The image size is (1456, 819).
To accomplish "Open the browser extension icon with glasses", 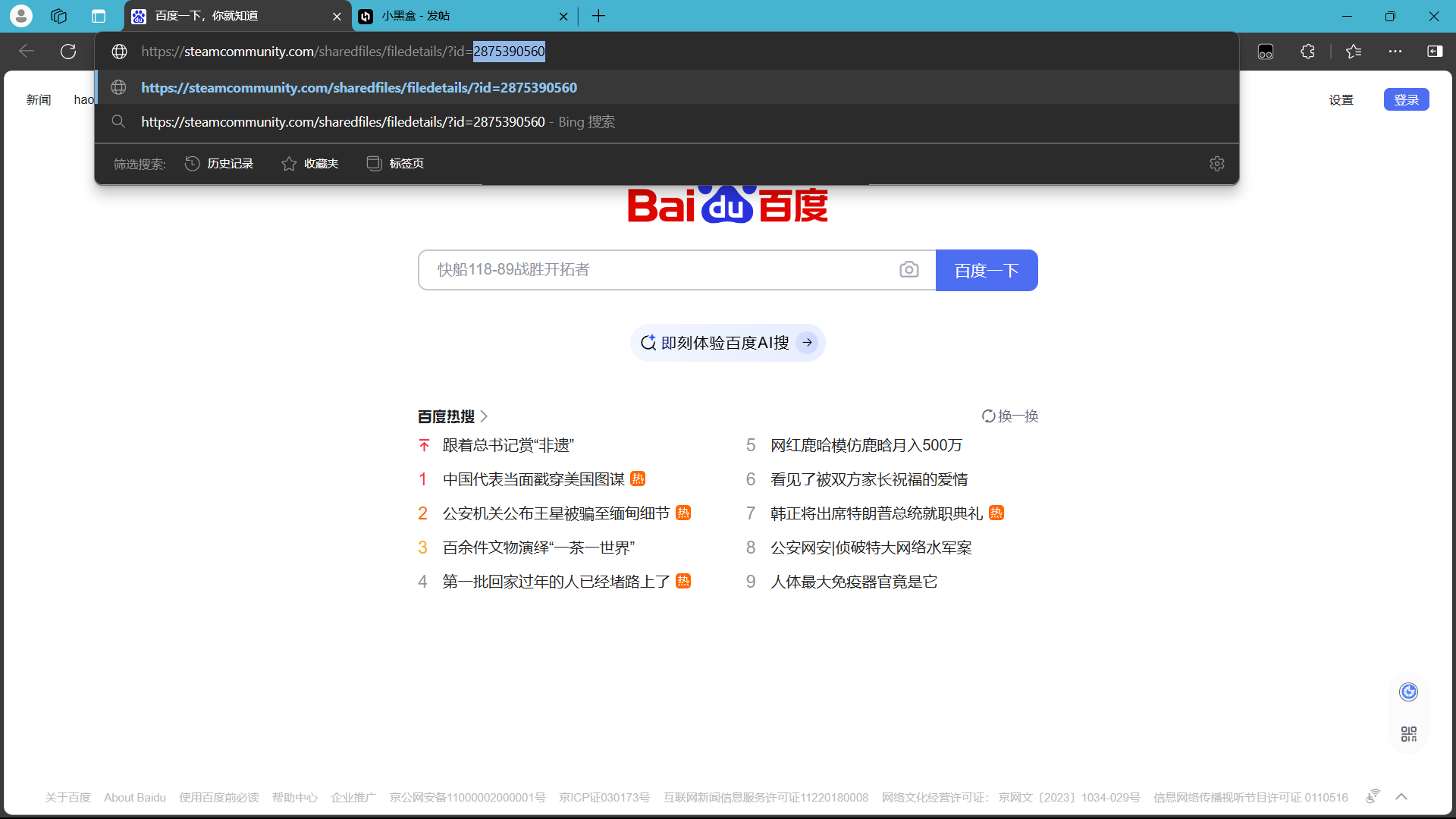I will 1266,52.
